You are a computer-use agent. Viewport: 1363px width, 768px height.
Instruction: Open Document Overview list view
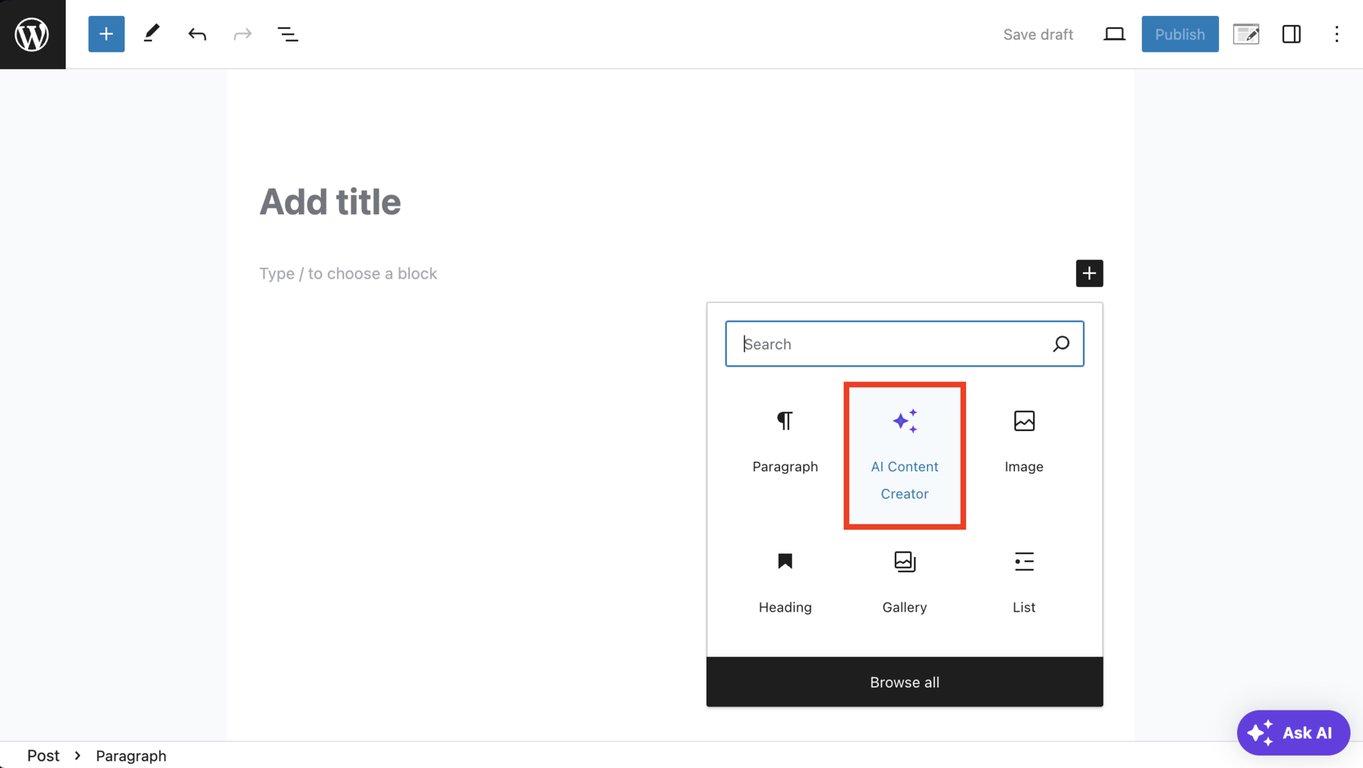click(287, 33)
